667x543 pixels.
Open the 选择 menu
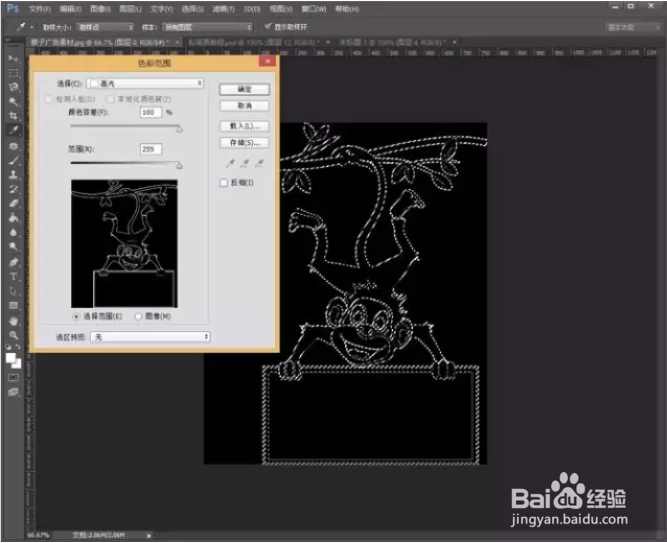click(x=193, y=9)
